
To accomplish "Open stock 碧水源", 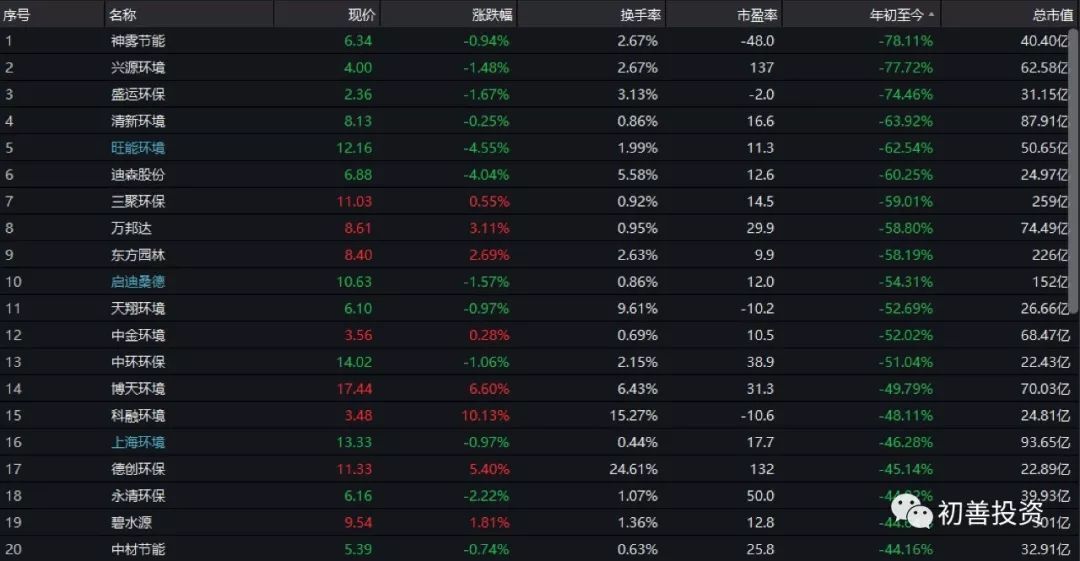I will click(131, 523).
